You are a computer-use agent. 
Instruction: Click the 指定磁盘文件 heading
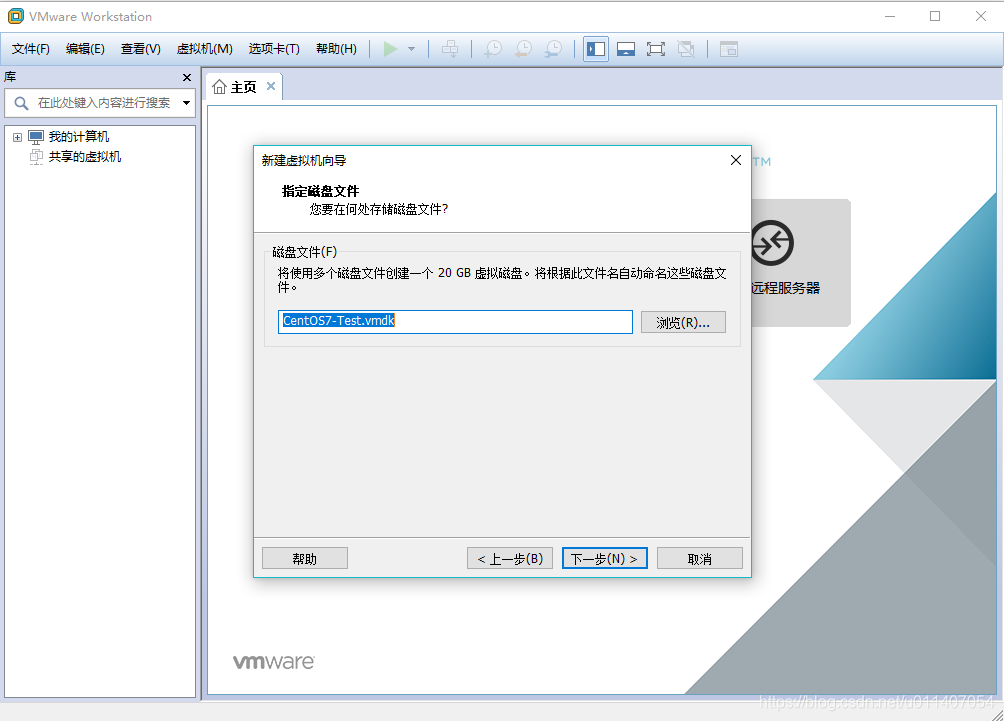click(320, 191)
